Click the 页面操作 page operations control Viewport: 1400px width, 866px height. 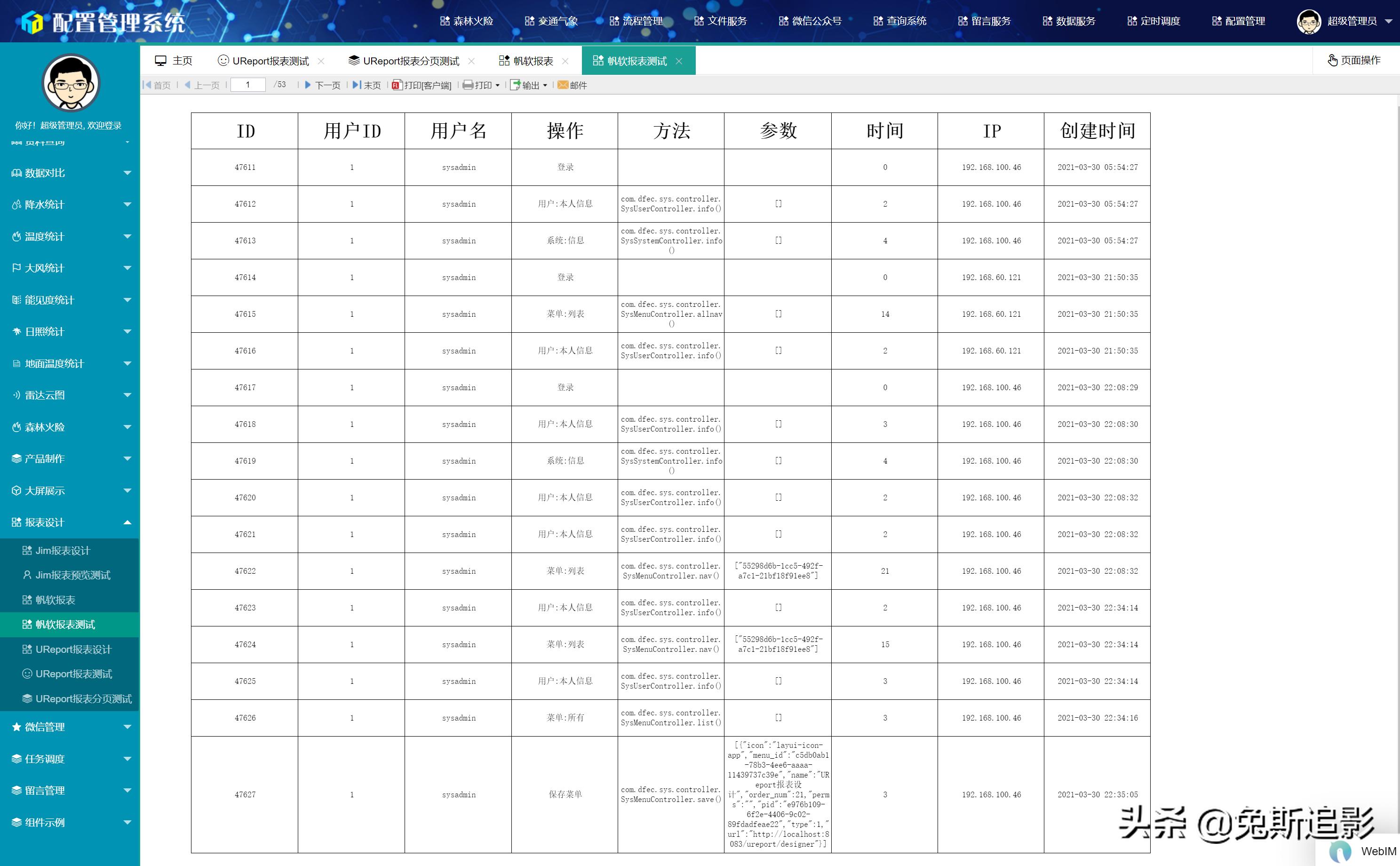(x=1354, y=60)
